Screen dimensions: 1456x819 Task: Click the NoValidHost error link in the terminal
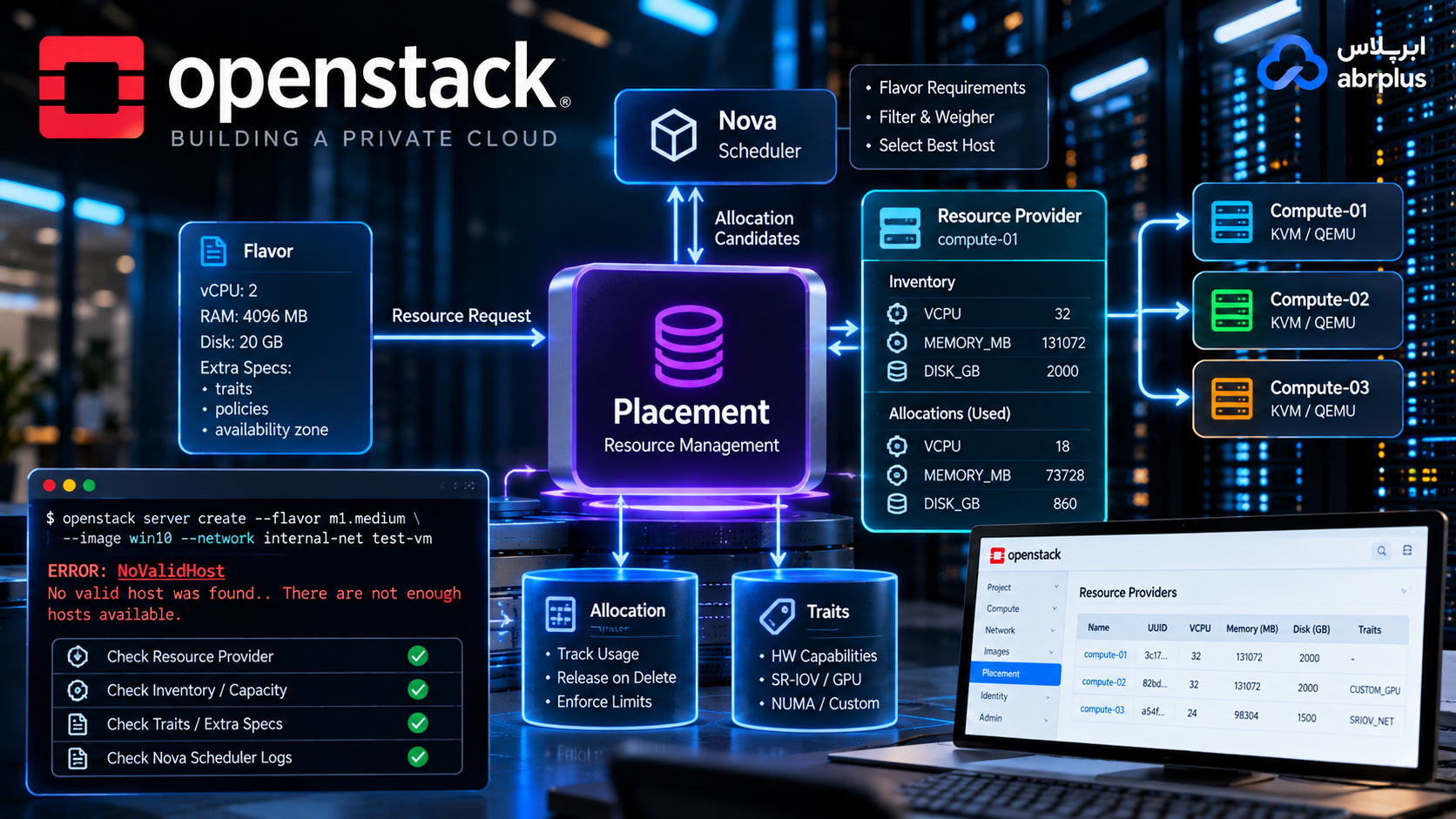171,571
